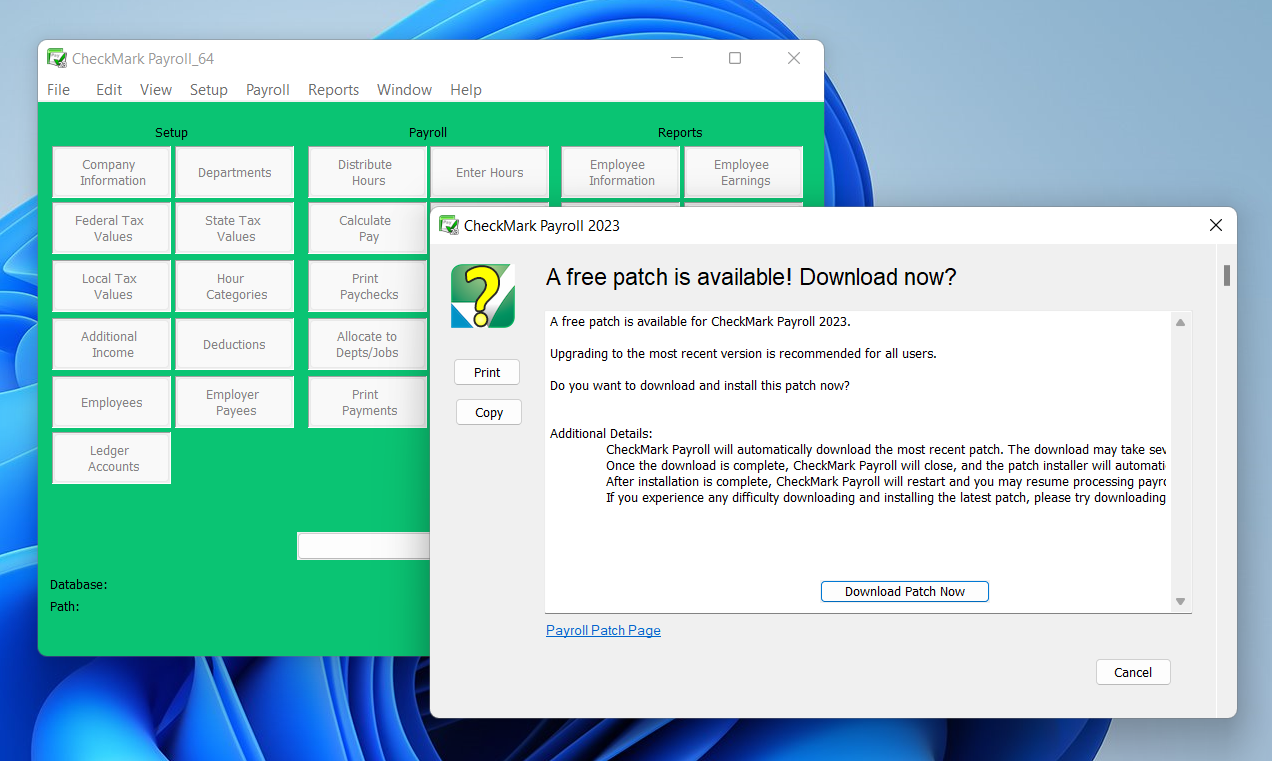
Task: Click the dialog's right-edge scrollbar thumb
Action: click(1227, 276)
